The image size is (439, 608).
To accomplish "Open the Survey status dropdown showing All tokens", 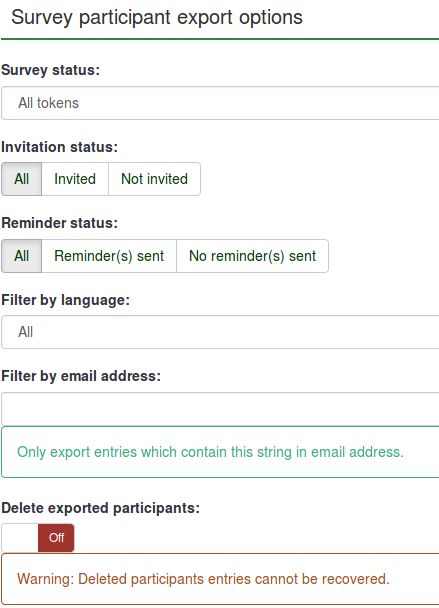I will 220,103.
